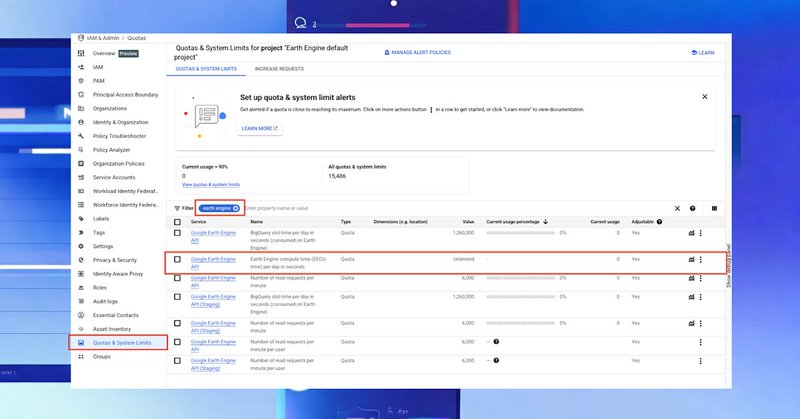Check the Earth Engine compute time row checkbox
The height and width of the screenshot is (419, 800).
click(x=177, y=259)
